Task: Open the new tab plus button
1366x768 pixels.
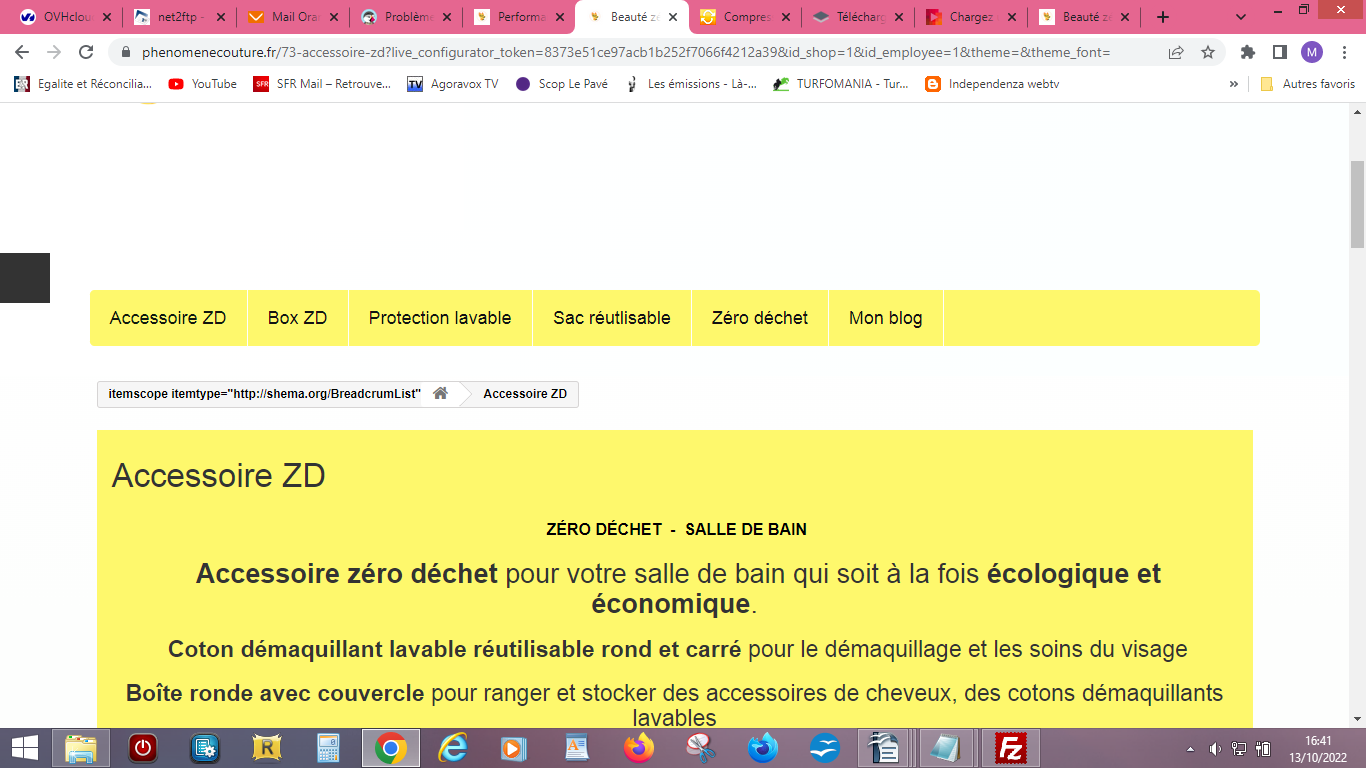Action: pyautogui.click(x=1162, y=17)
